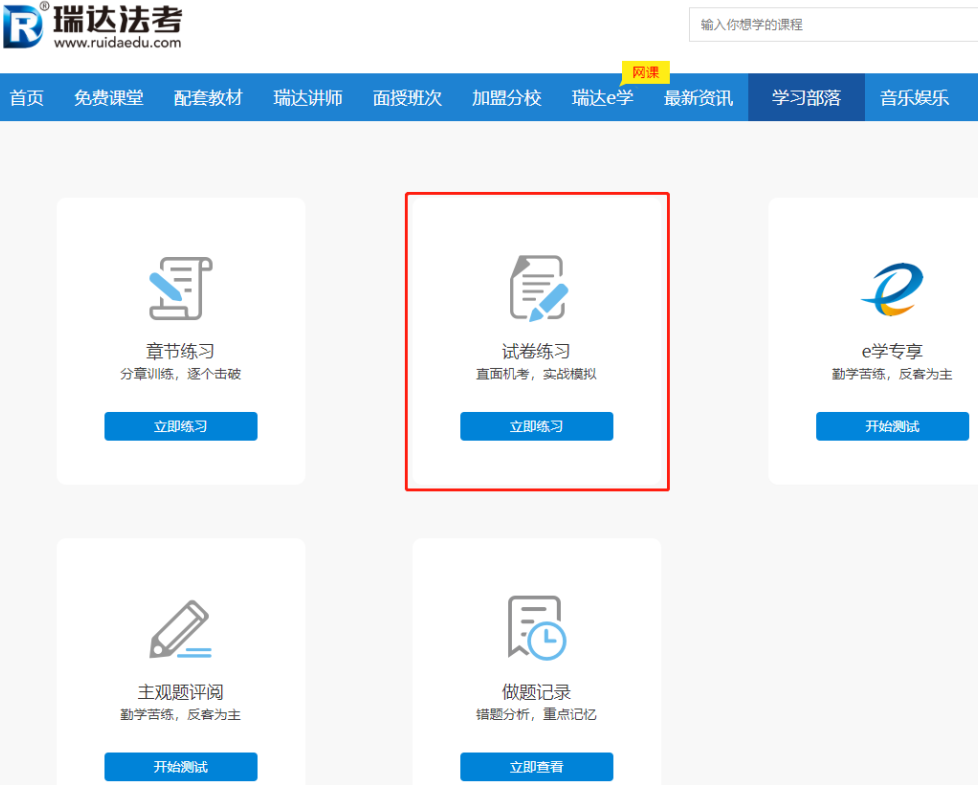Select 加盟分校 in navigation

(506, 98)
